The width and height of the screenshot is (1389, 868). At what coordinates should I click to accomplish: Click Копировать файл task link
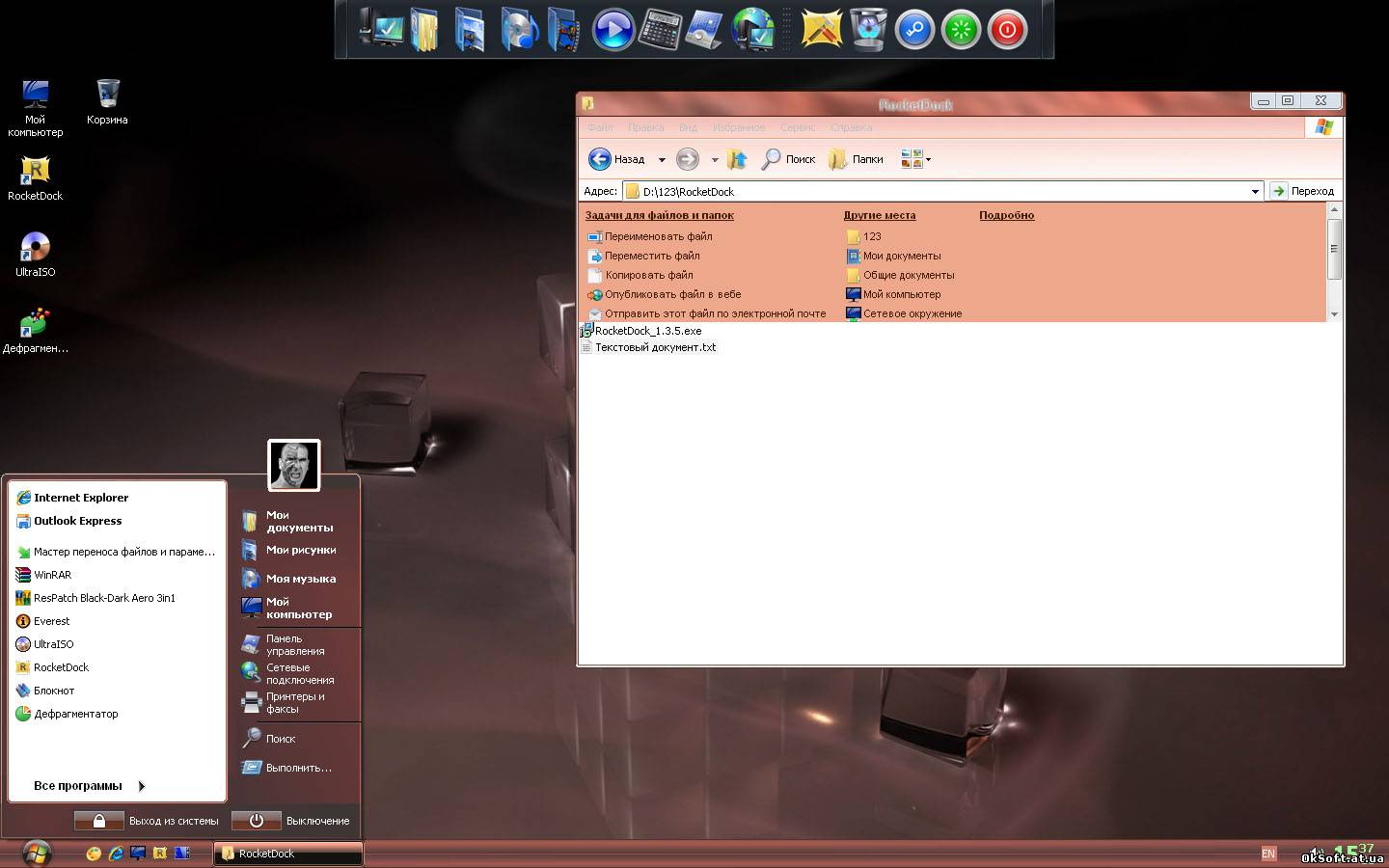coord(640,275)
